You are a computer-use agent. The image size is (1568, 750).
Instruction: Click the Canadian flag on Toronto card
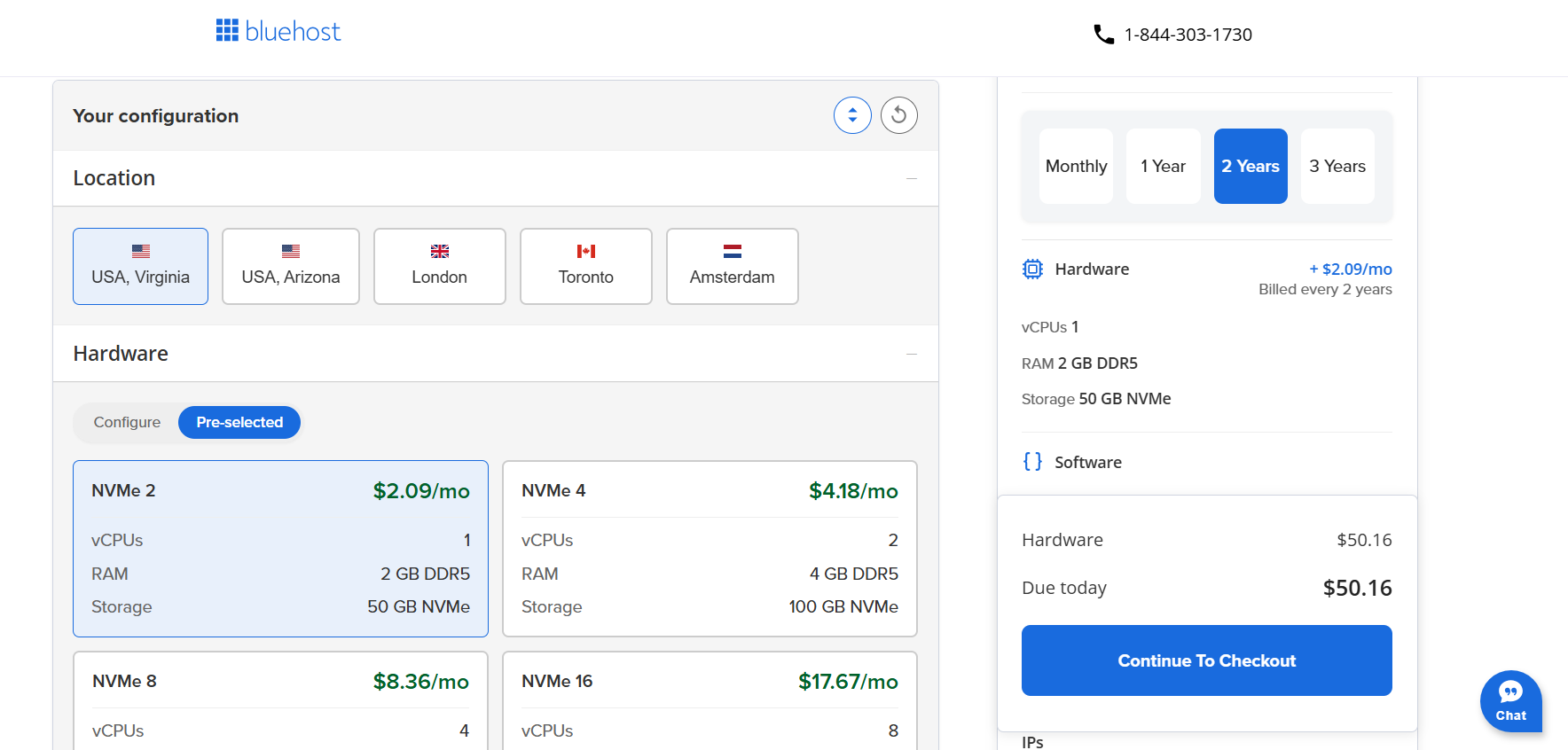pos(586,251)
